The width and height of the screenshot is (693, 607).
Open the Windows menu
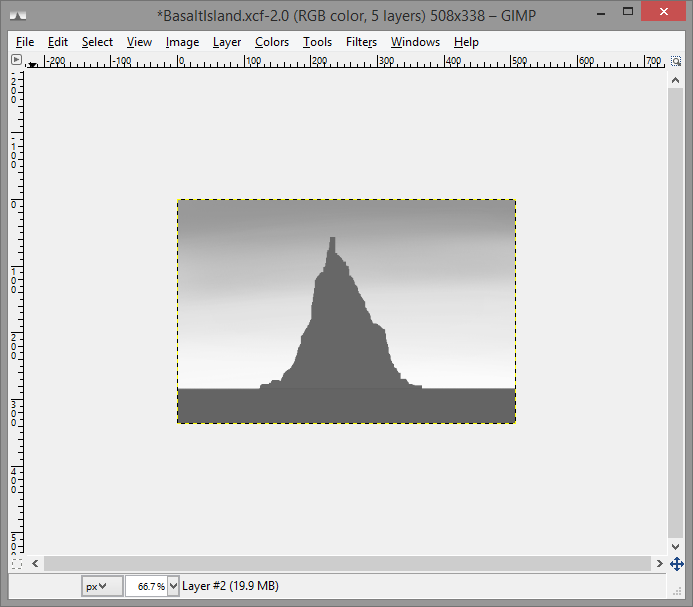pos(415,42)
